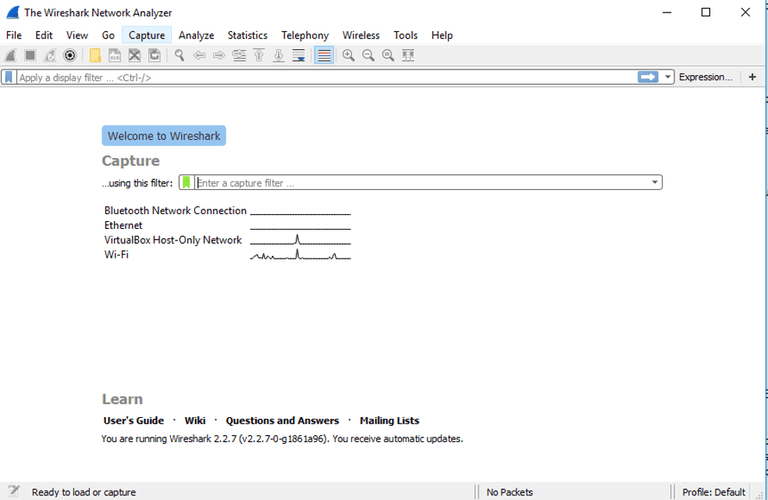Click Profile: Default in status bar

click(714, 492)
